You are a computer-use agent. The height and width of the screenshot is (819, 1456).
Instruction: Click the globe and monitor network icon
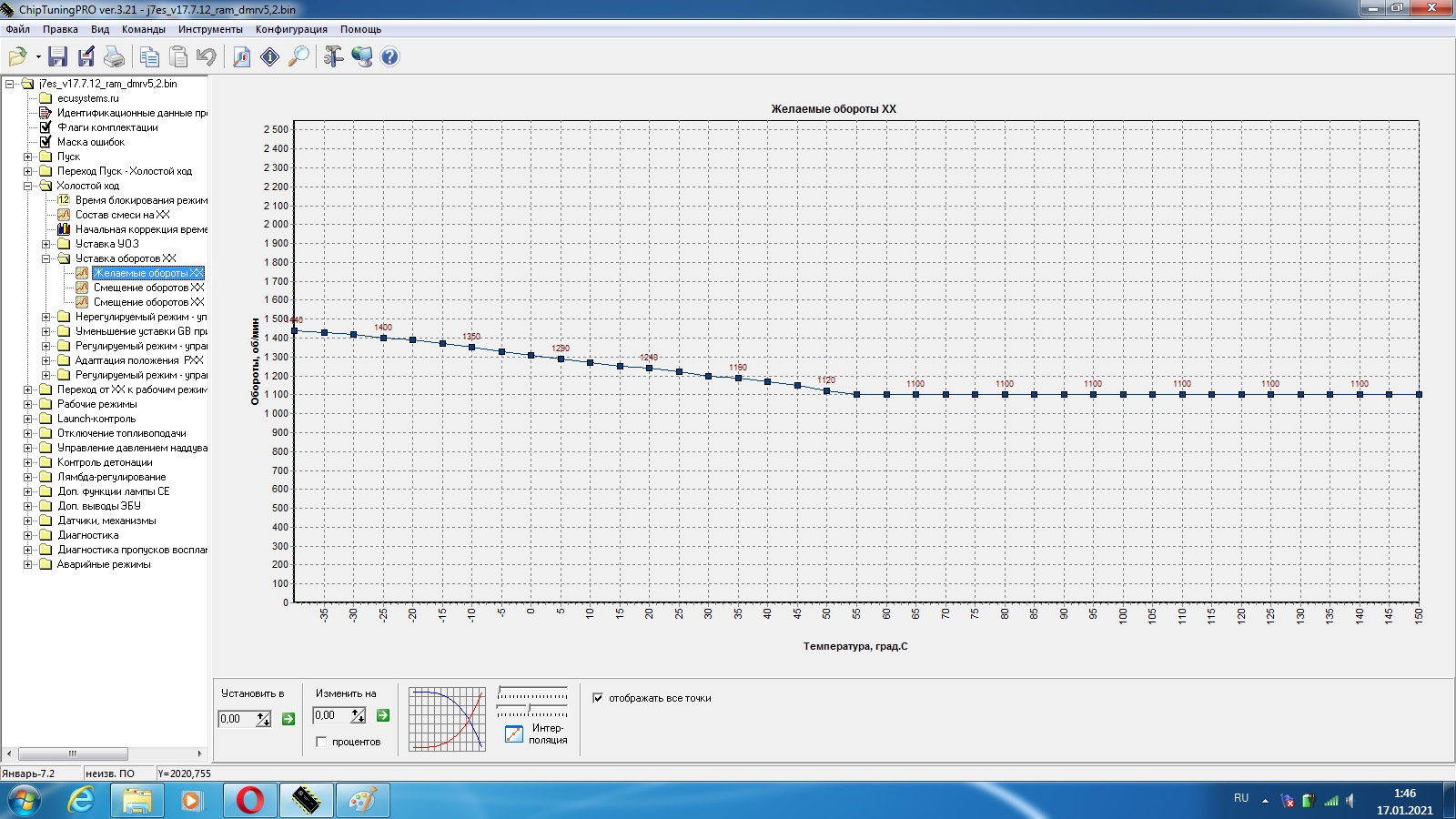click(x=362, y=57)
